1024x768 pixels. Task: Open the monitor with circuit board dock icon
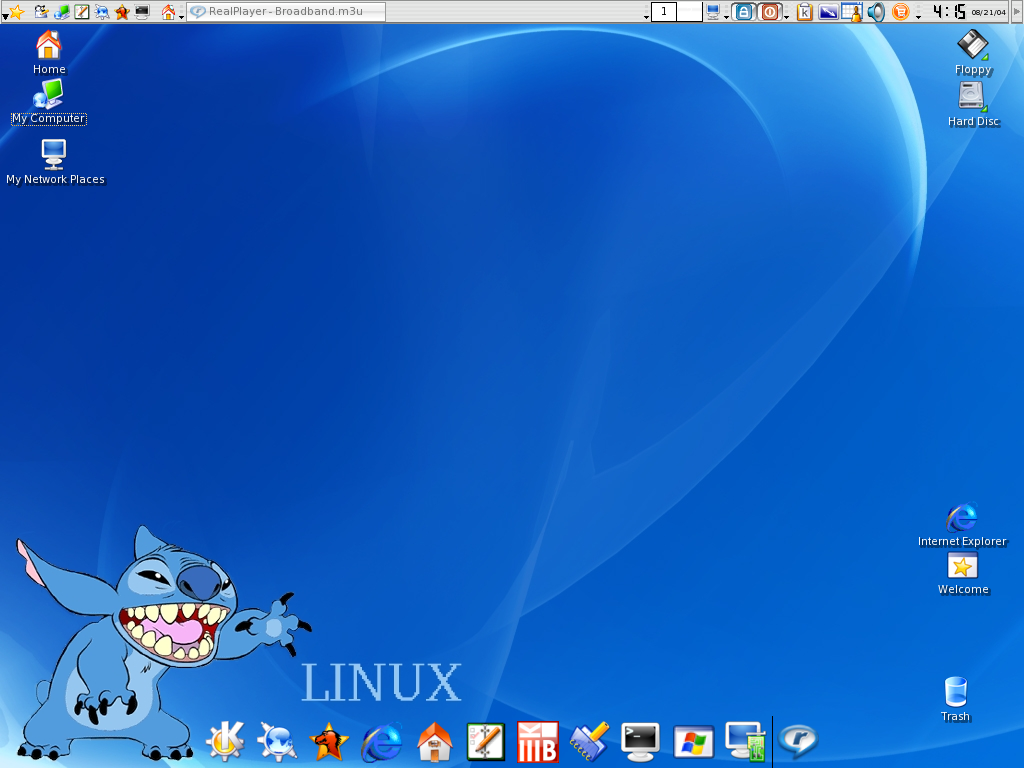tap(745, 741)
